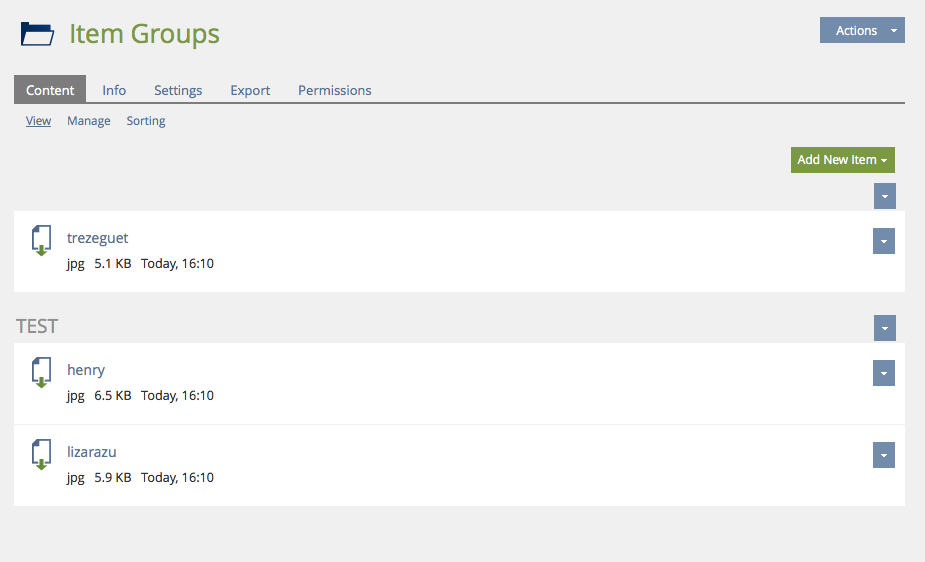This screenshot has height=562, width=925.
Task: Click the Item Groups folder icon
Action: pyautogui.click(x=38, y=34)
